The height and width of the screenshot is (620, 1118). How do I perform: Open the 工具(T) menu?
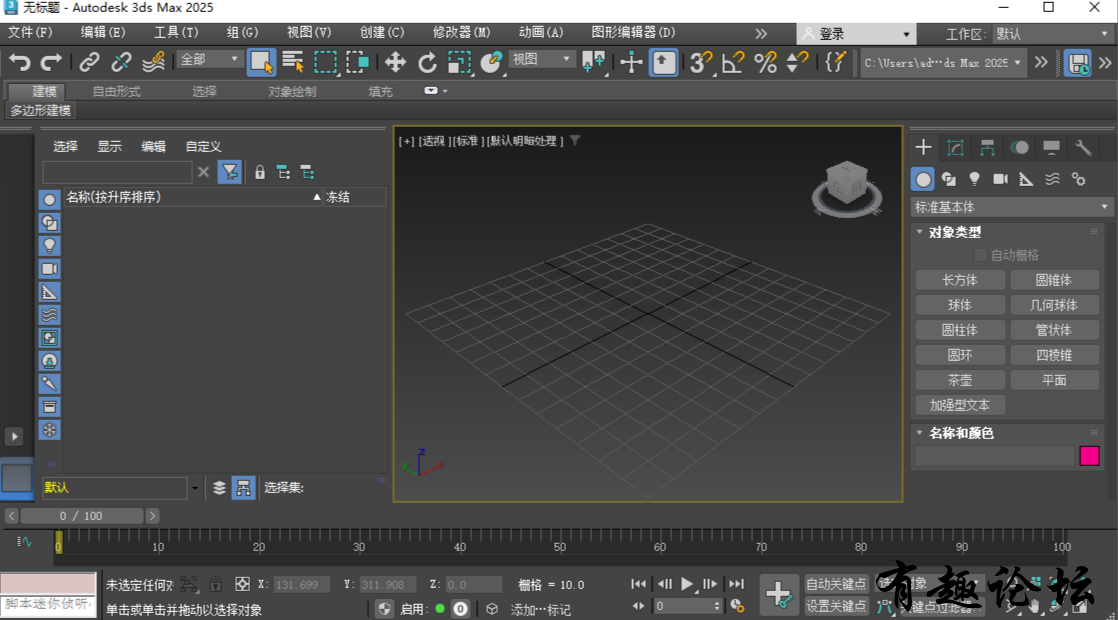point(176,32)
